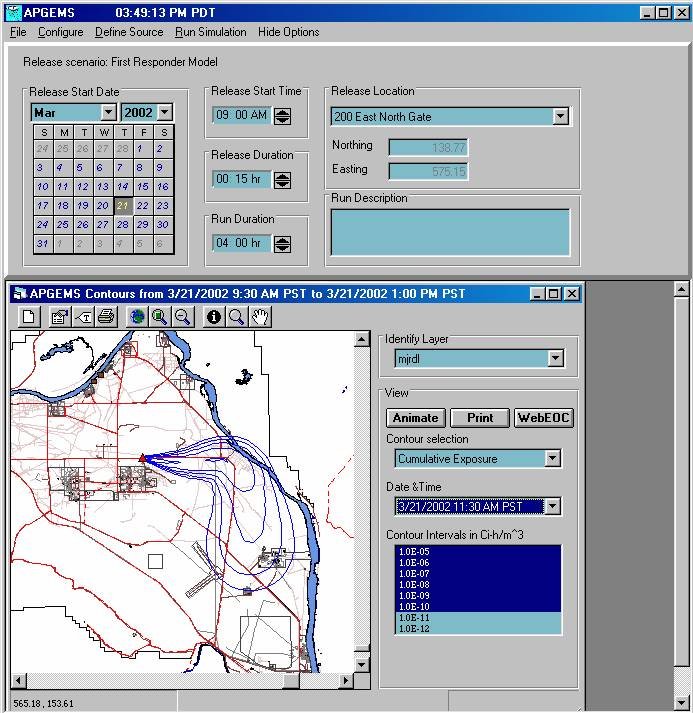Image resolution: width=693 pixels, height=713 pixels.
Task: Adjust Run Duration spinner arrows
Action: 282,244
